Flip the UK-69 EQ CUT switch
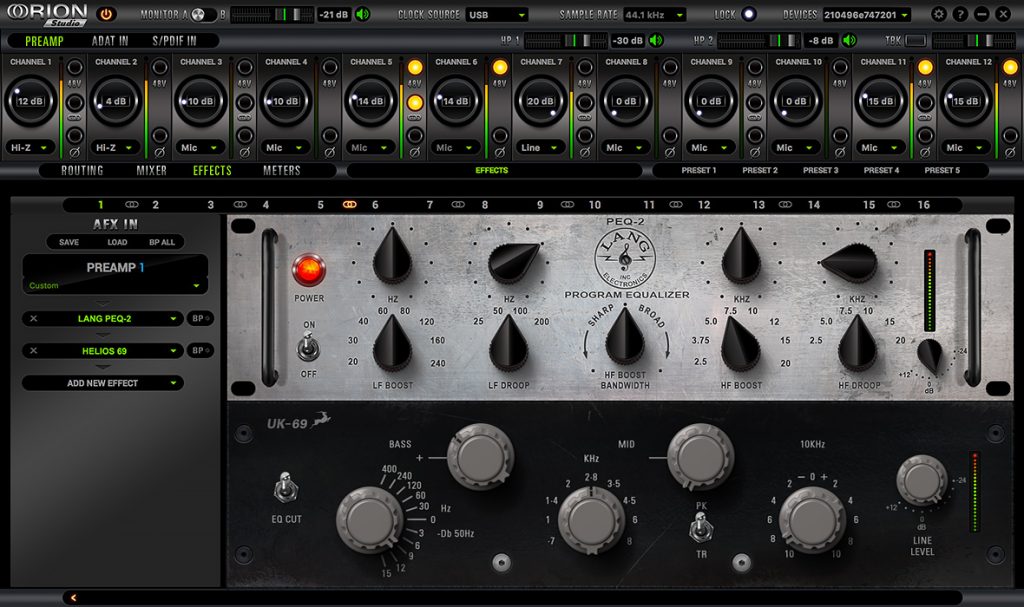This screenshot has width=1024, height=607. (x=285, y=487)
